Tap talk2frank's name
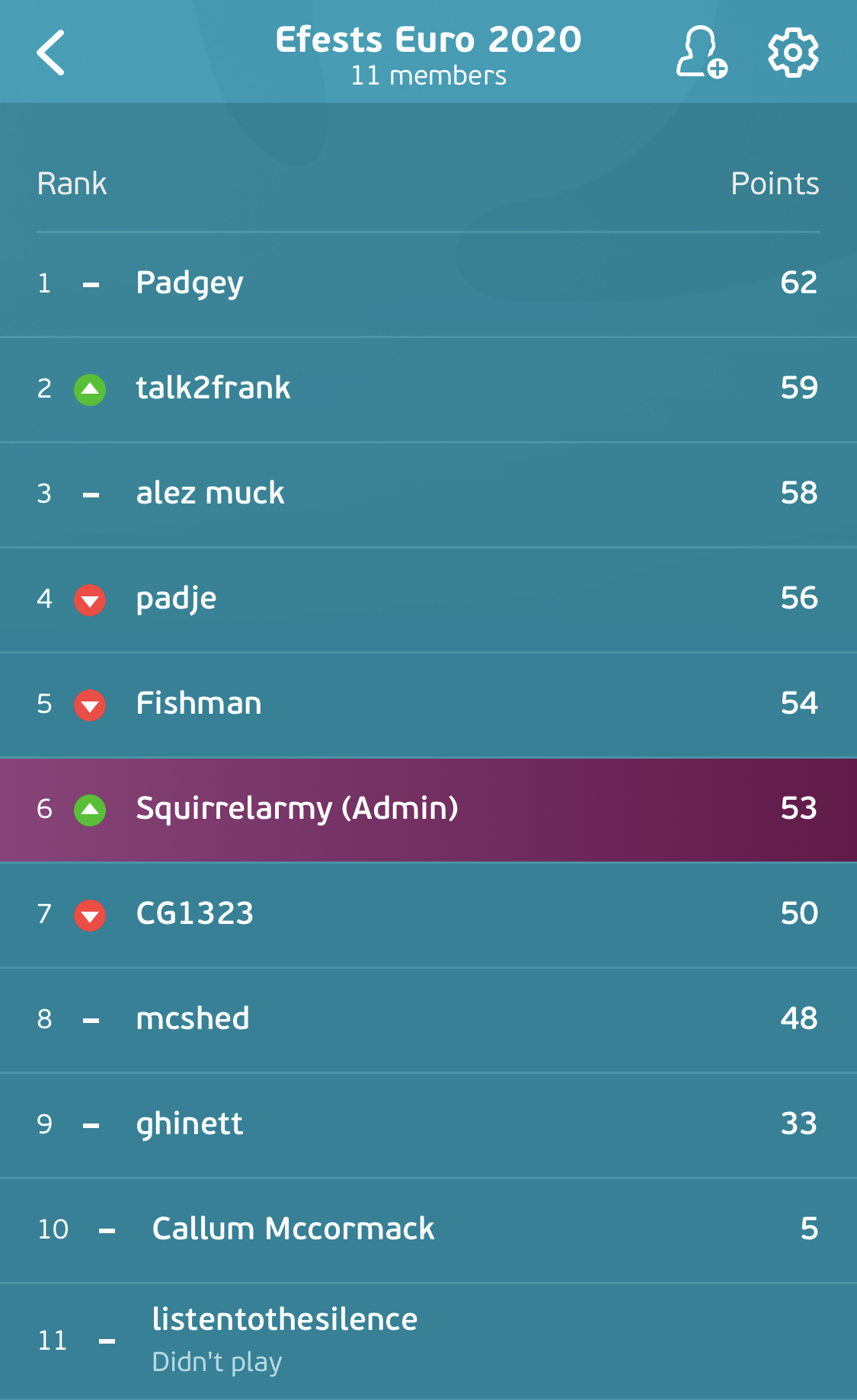 [x=213, y=388]
